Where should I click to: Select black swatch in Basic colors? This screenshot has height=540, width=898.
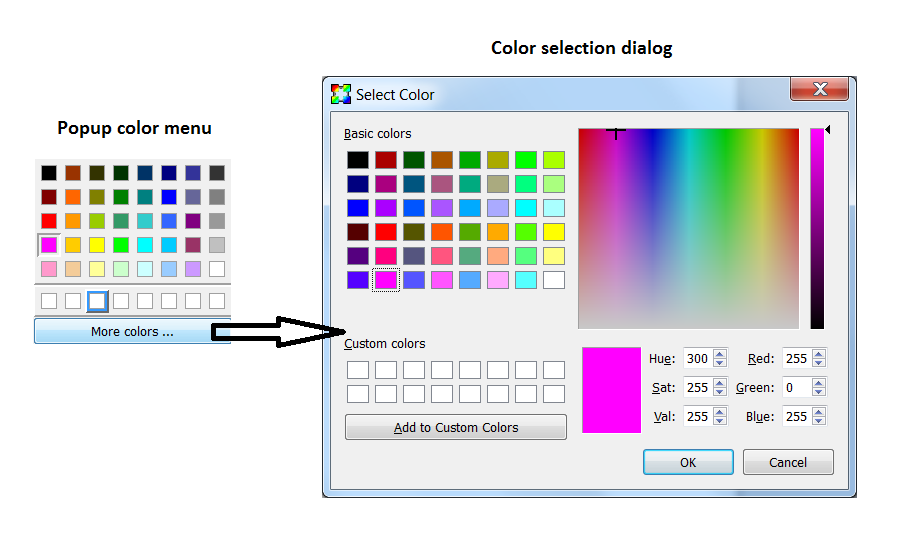click(x=358, y=160)
